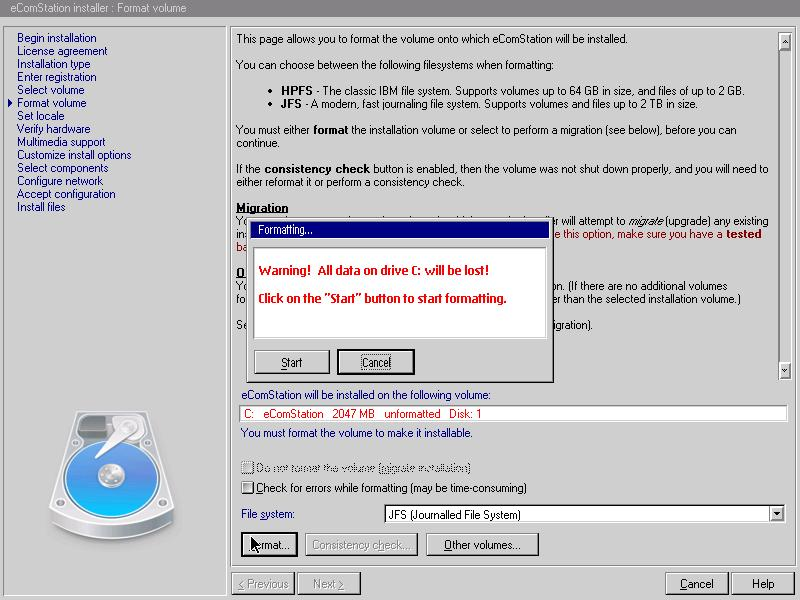Click the disabled Next button

click(329, 584)
